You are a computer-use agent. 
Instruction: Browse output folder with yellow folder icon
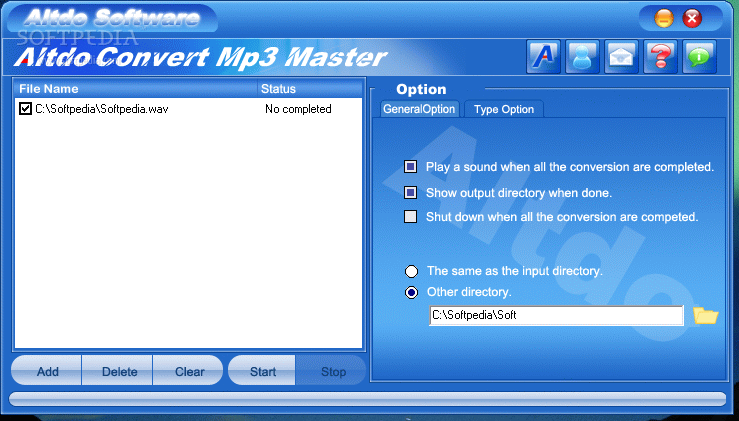point(706,315)
